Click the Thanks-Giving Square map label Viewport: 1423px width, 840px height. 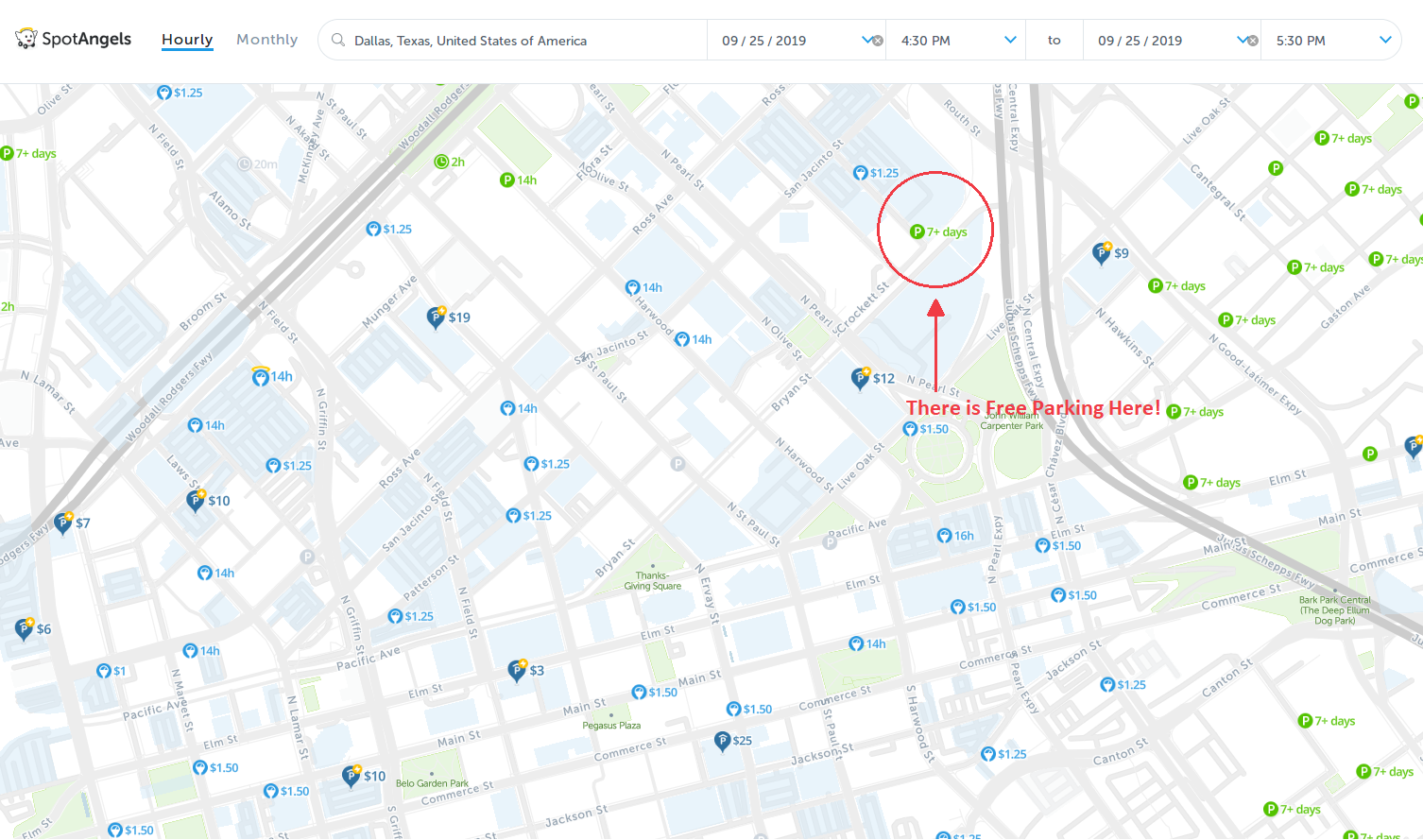pos(652,580)
